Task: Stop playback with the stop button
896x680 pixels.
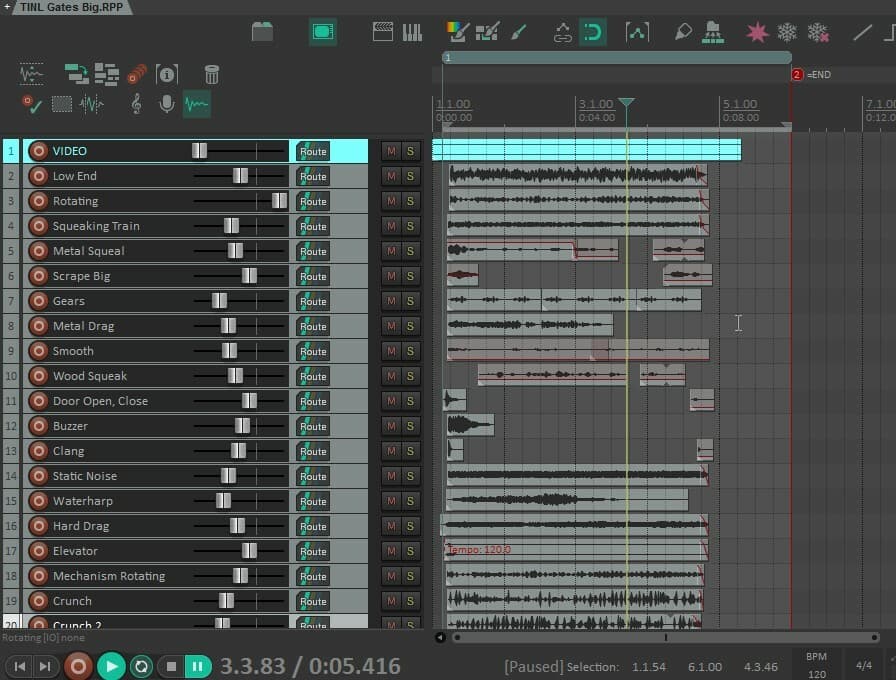Action: tap(171, 666)
